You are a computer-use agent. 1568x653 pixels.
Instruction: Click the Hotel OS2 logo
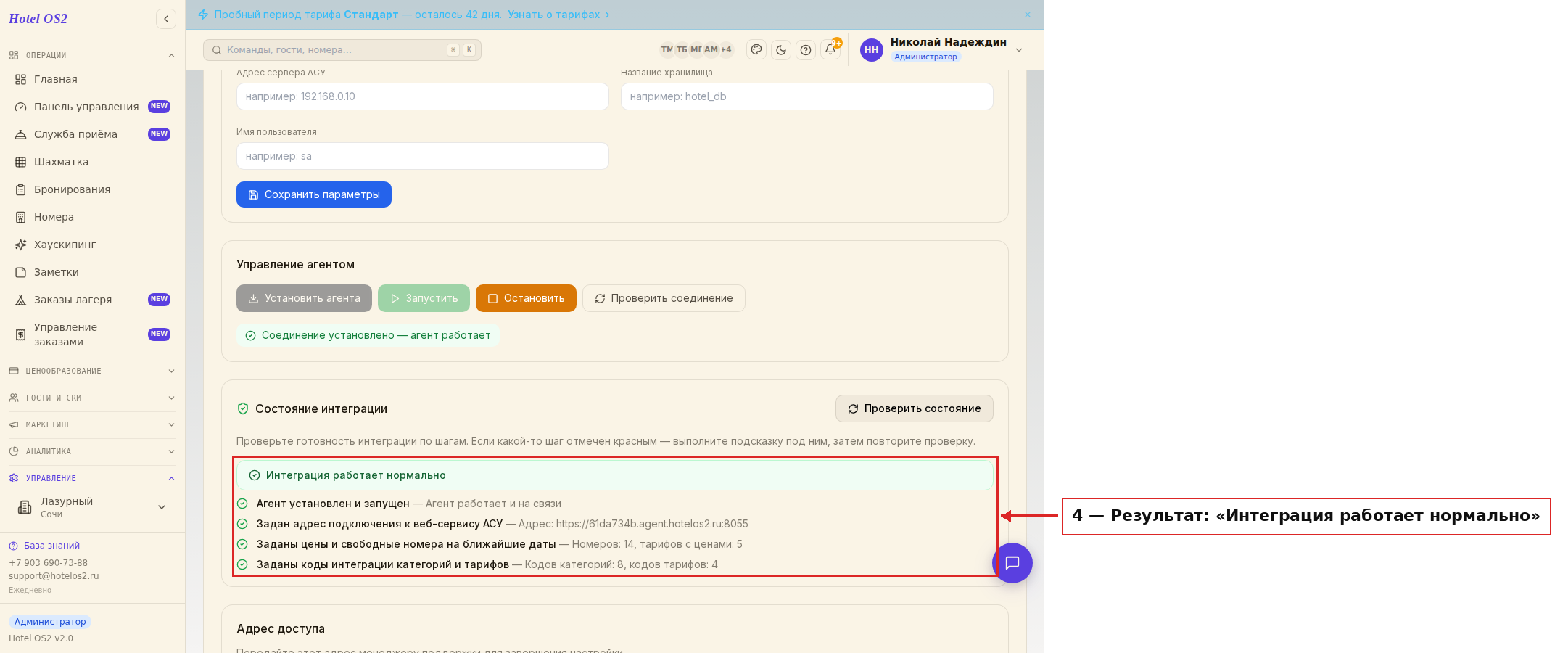coord(38,19)
